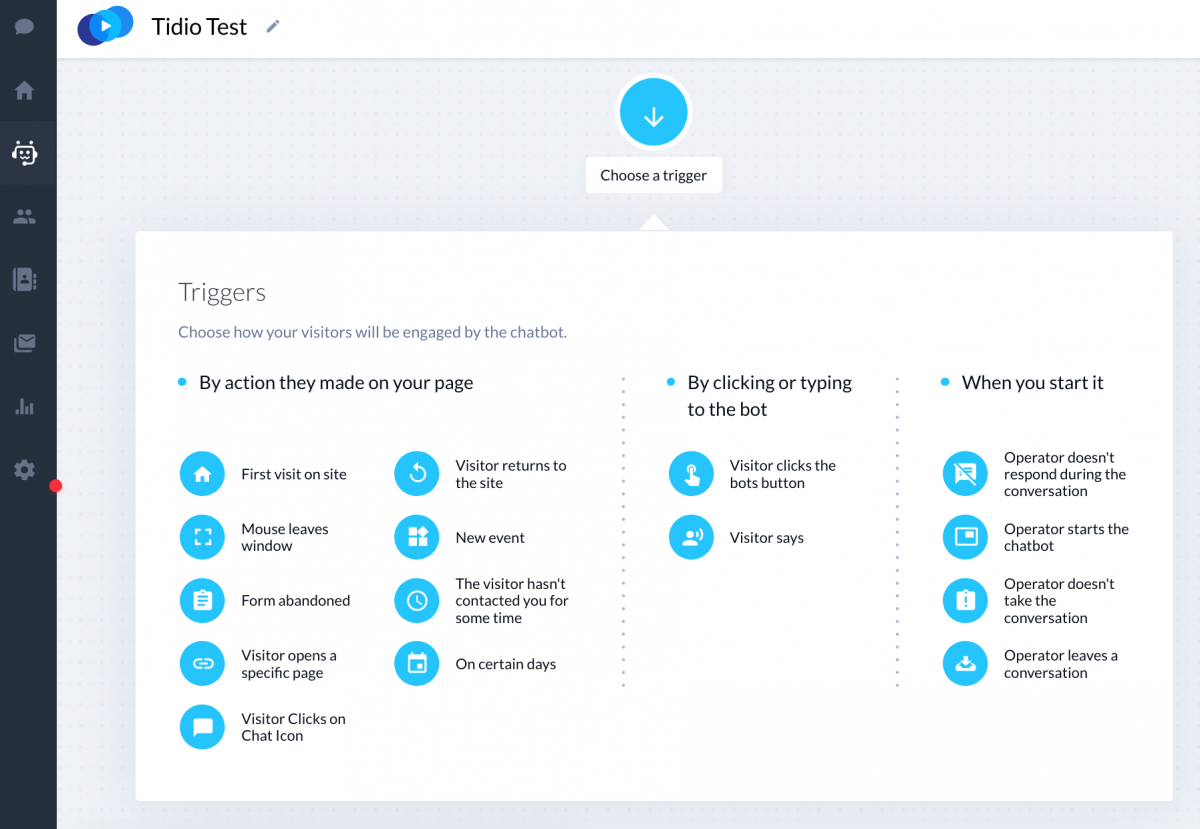
Task: Click the Choose a trigger label
Action: coord(654,175)
